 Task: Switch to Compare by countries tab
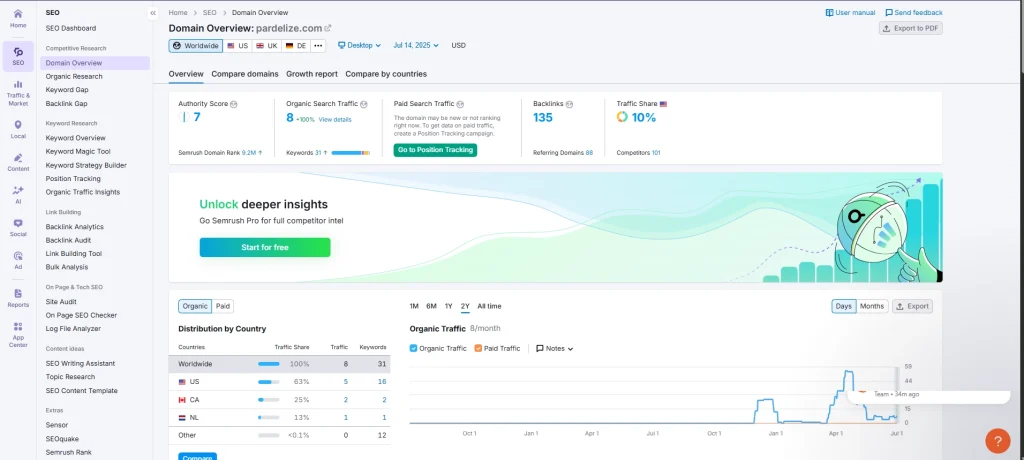(386, 74)
